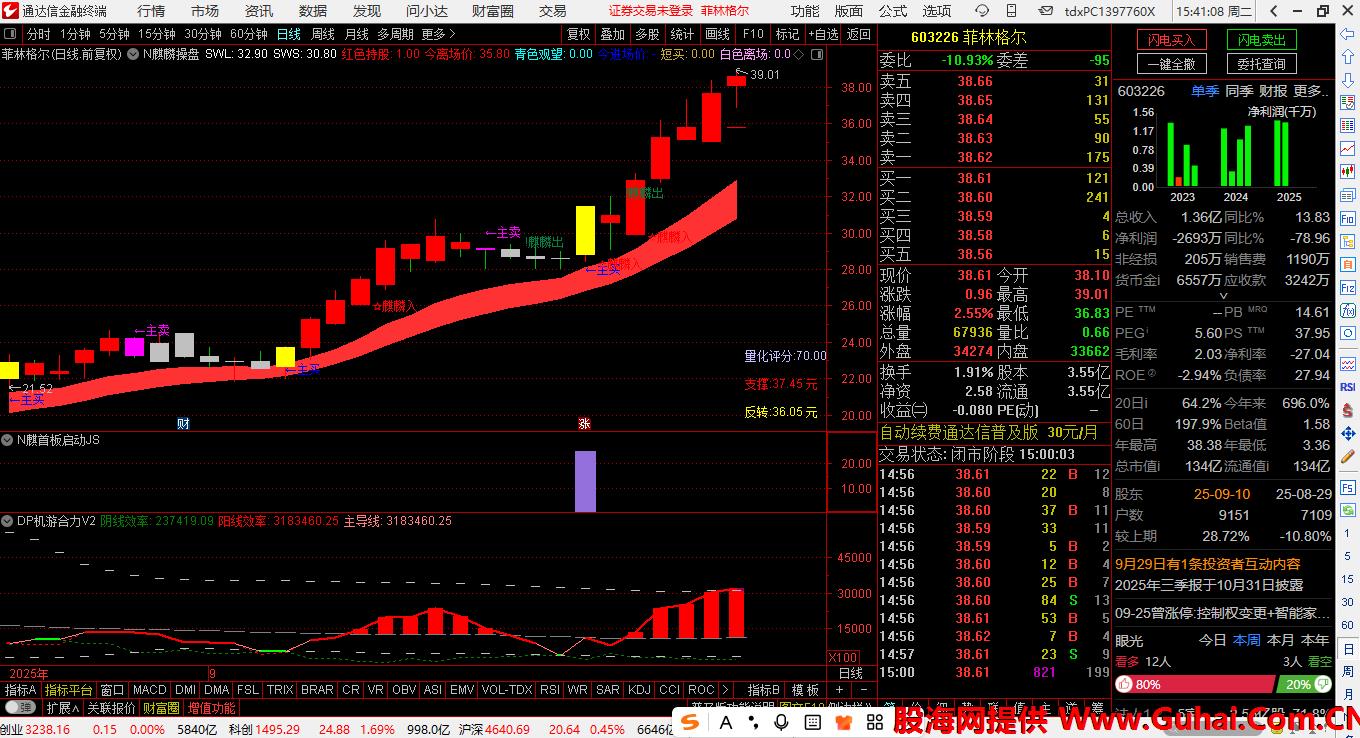This screenshot has height=738, width=1360.
Task: Open the indicator dropdown beside N麒麟操盘
Action: [x=133, y=54]
